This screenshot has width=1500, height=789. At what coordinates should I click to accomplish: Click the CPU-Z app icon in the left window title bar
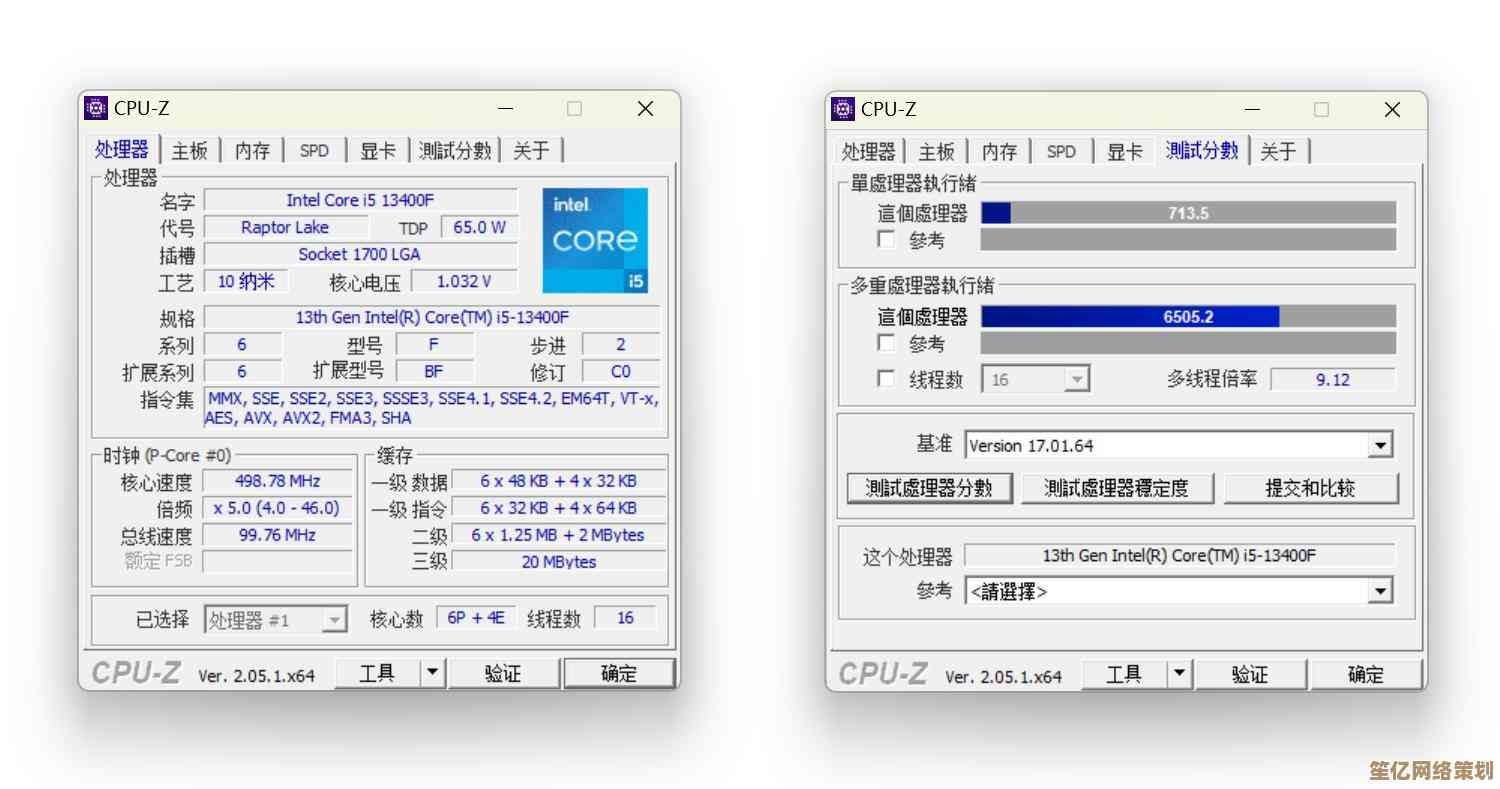tap(96, 108)
